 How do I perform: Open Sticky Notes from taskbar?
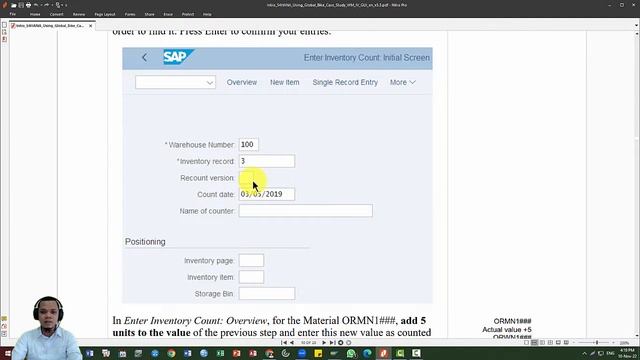[x=318, y=353]
